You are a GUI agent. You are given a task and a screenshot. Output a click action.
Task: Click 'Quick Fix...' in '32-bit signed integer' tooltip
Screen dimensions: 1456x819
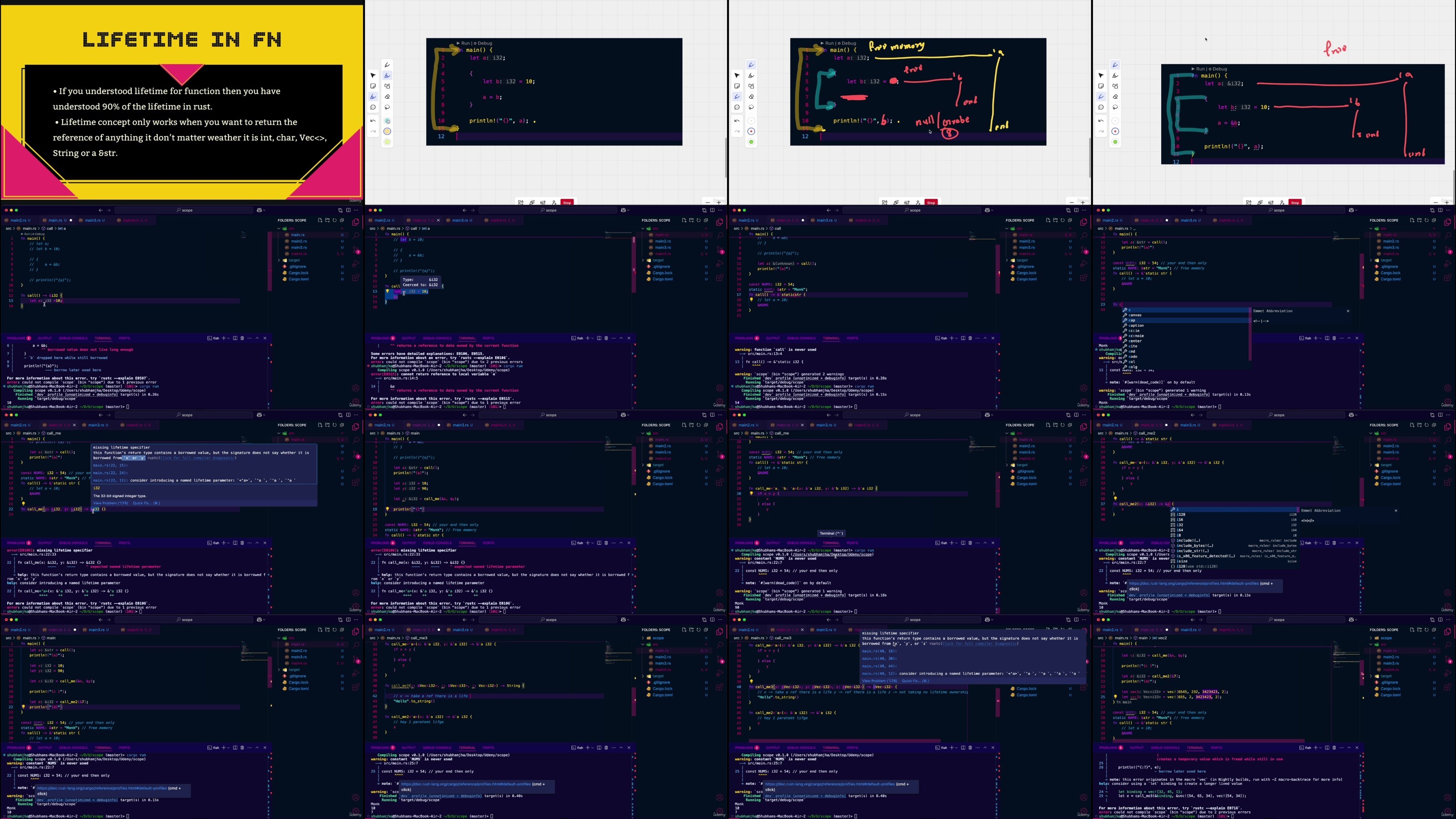[x=147, y=503]
